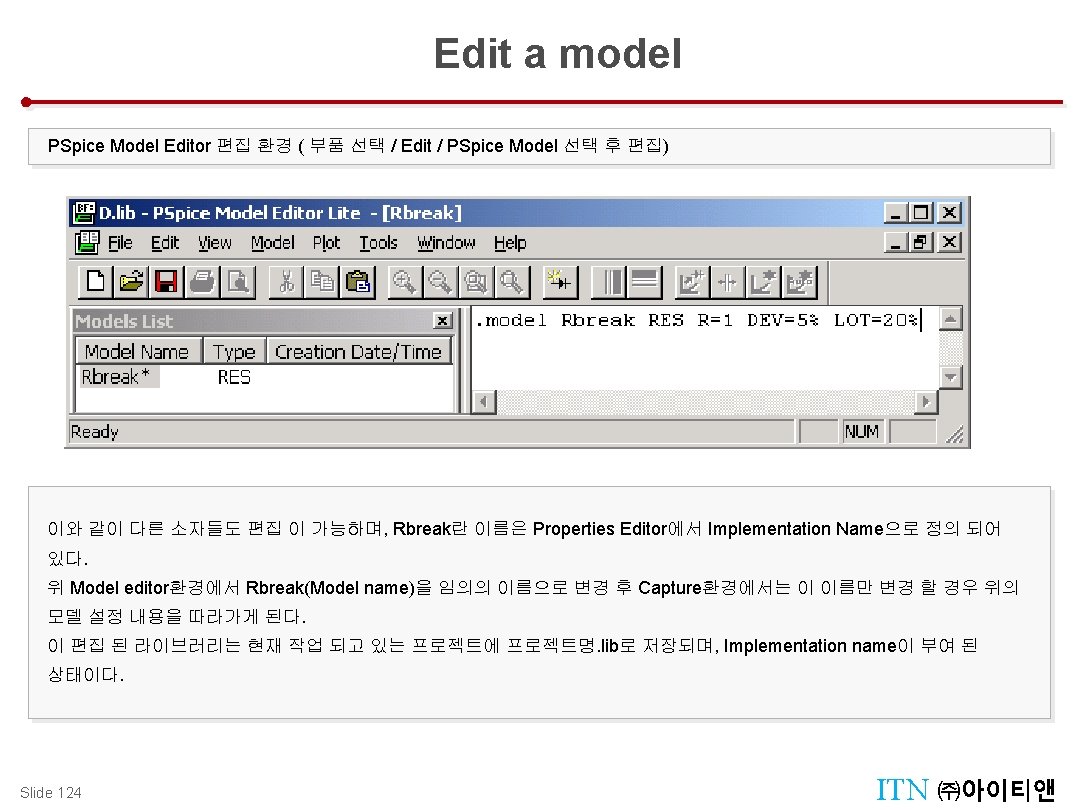Click the editor scroll up arrow
Image resolution: width=1080 pixels, height=810 pixels.
pyautogui.click(x=951, y=319)
